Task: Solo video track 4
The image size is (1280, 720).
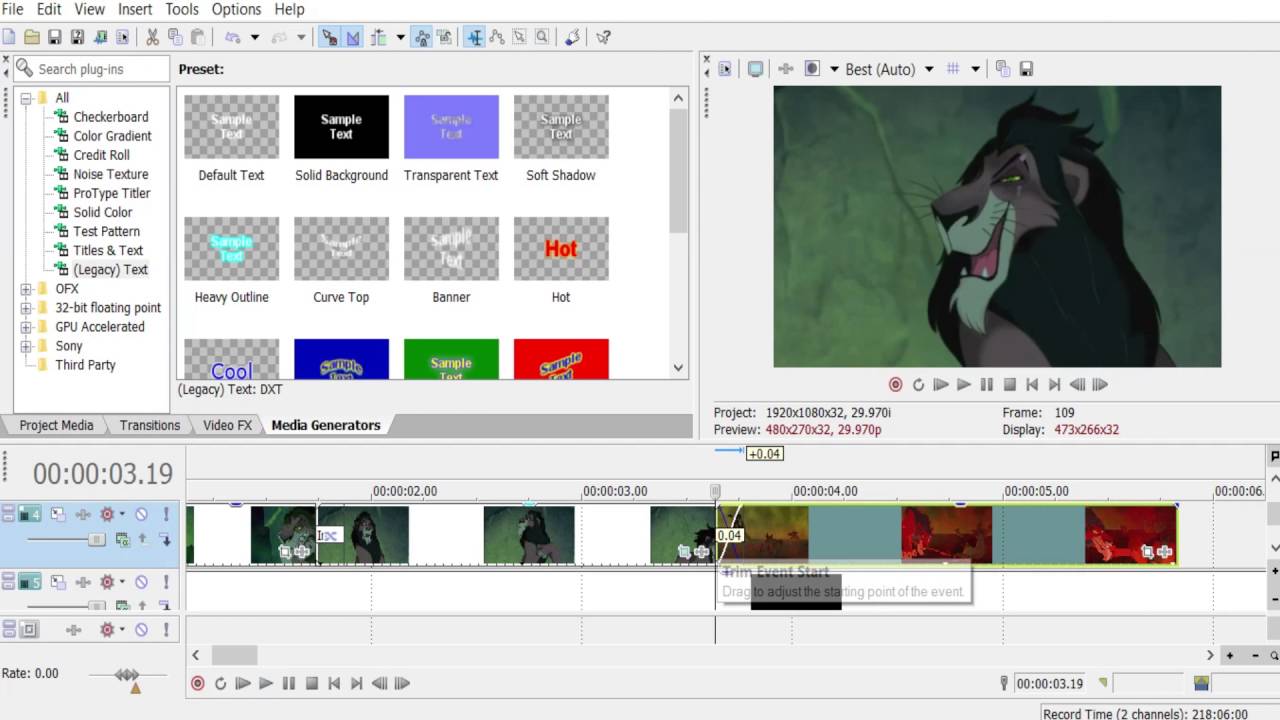Action: (x=164, y=514)
